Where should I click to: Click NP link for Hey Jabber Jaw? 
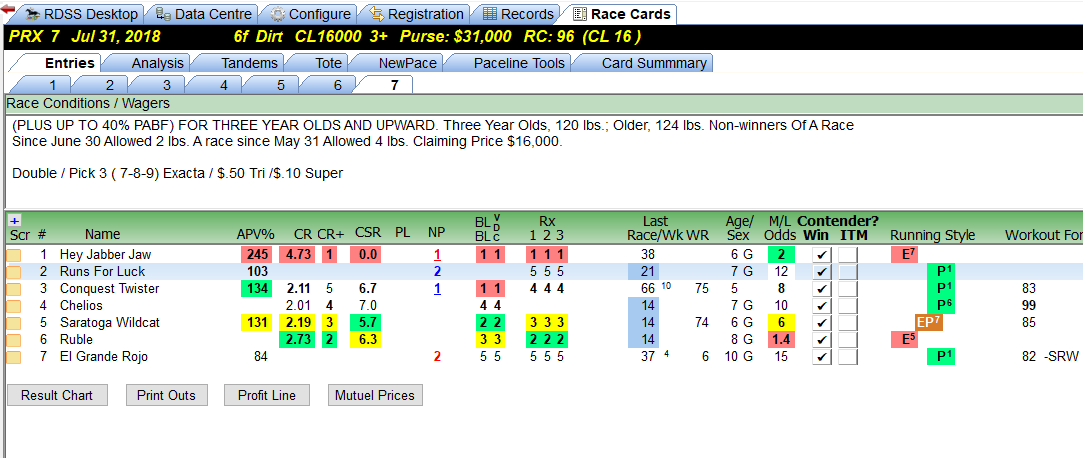coord(437,255)
